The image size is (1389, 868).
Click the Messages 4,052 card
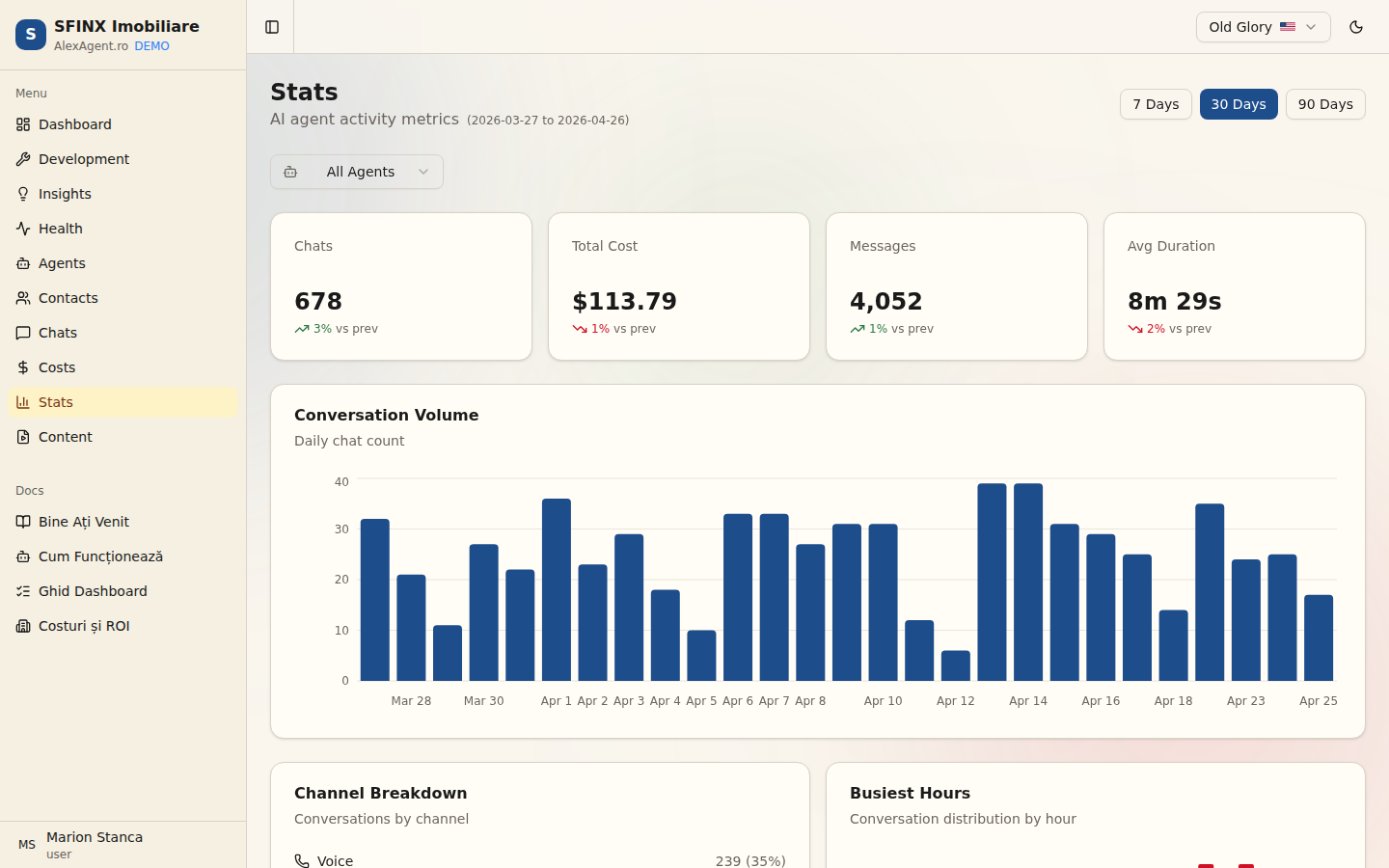tap(957, 286)
